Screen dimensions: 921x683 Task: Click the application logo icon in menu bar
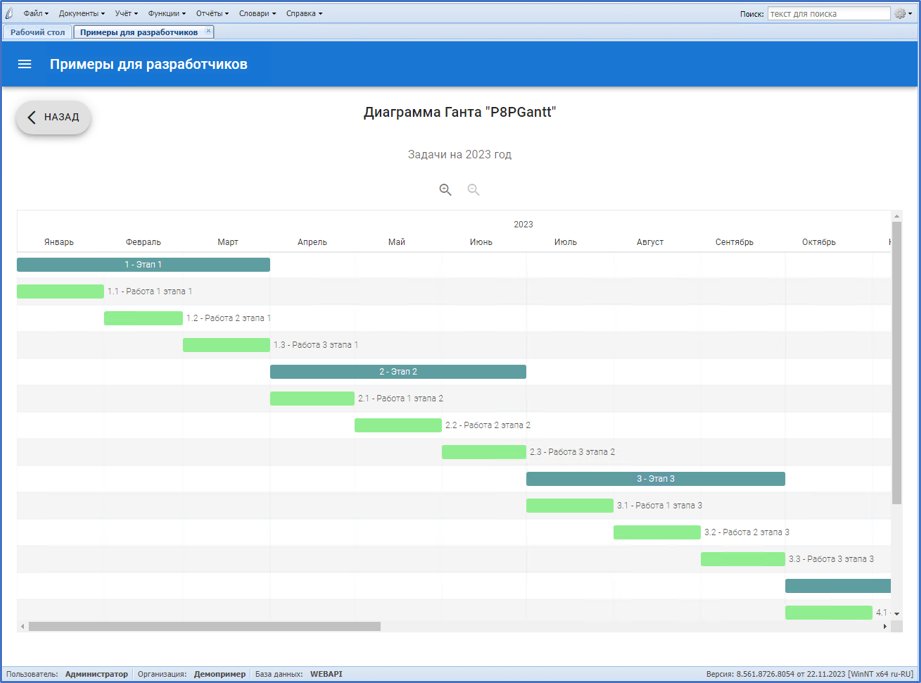point(10,14)
